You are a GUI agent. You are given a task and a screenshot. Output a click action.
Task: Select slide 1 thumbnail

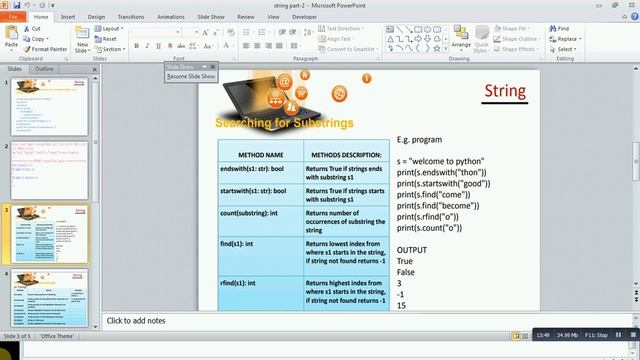[x=49, y=107]
